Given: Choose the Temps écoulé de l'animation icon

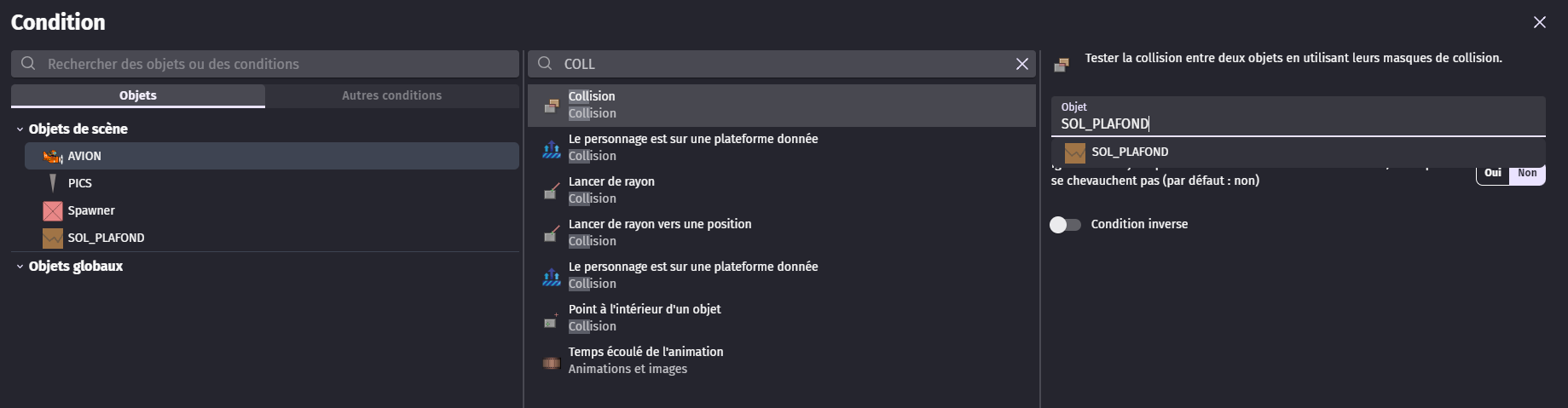Looking at the screenshot, I should (x=552, y=363).
